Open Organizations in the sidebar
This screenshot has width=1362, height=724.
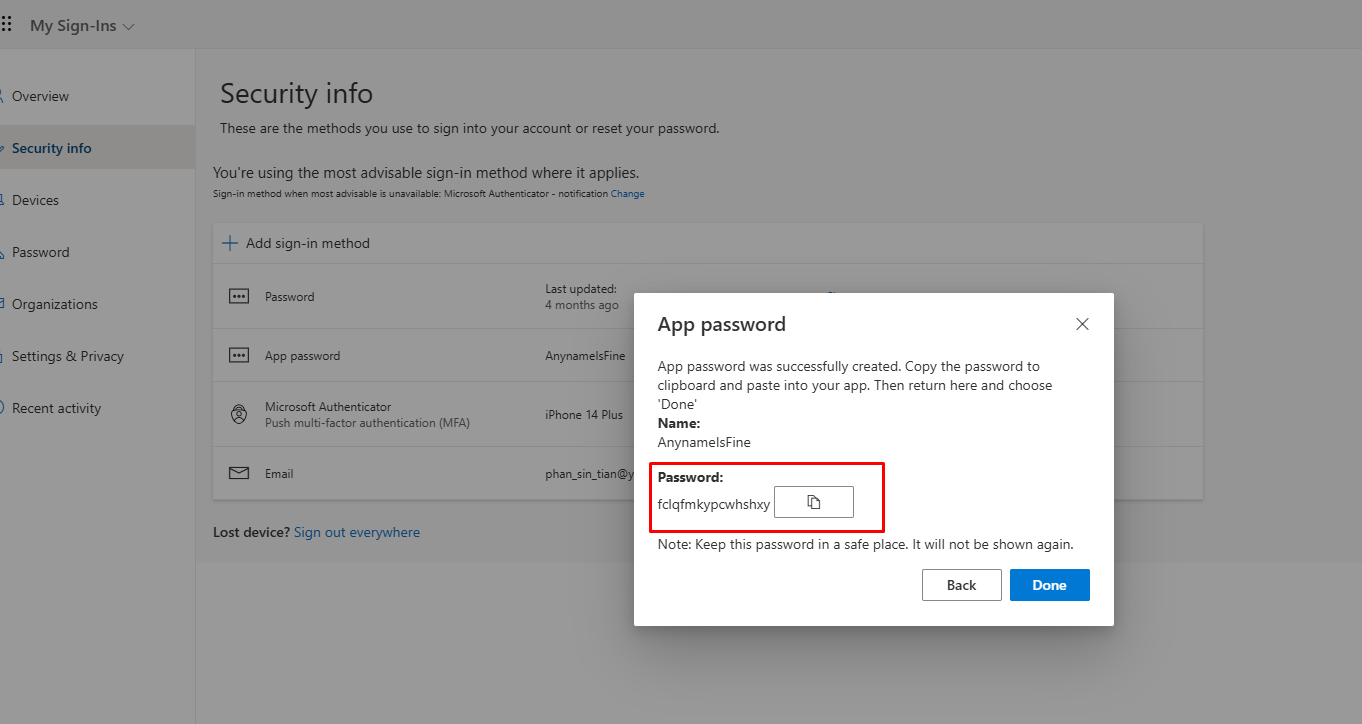point(55,304)
